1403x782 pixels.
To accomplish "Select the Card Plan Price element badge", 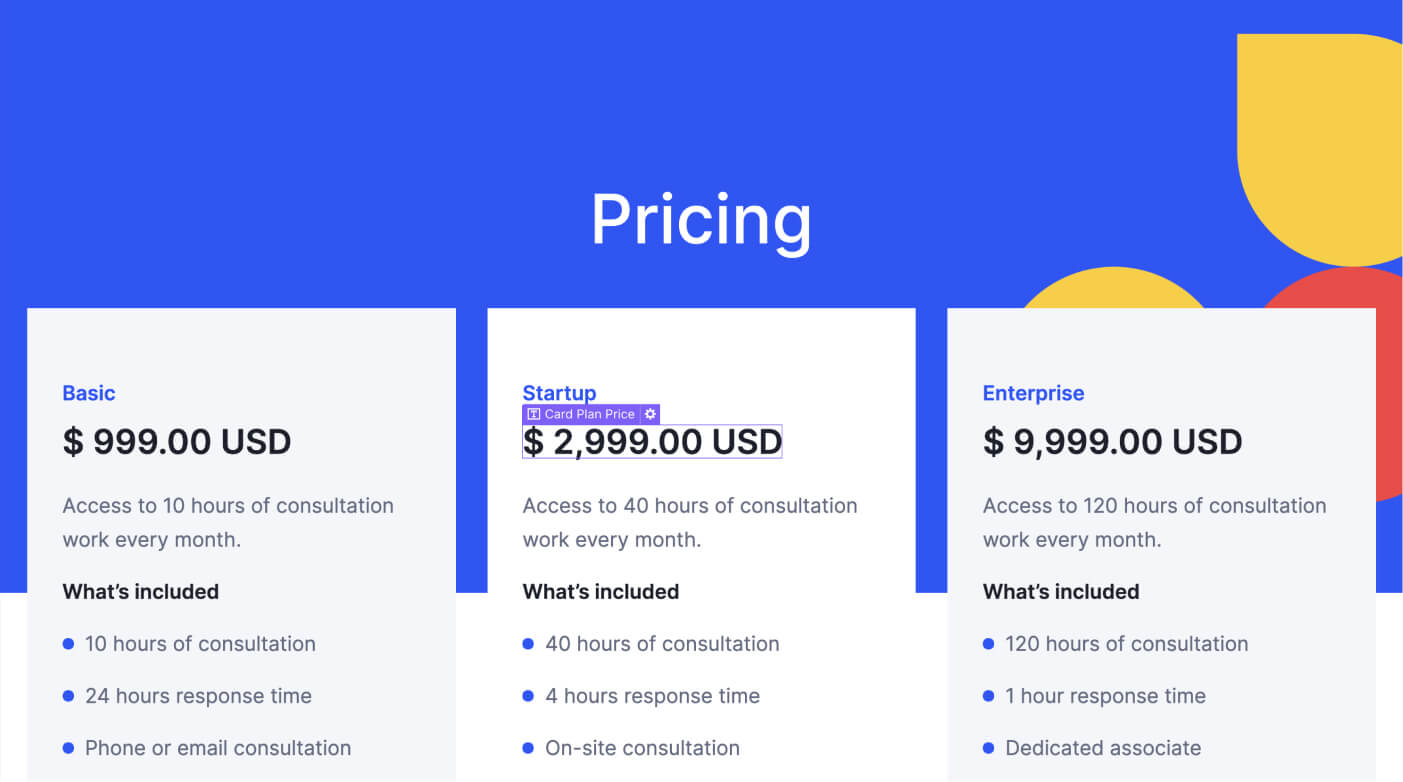I will 590,414.
